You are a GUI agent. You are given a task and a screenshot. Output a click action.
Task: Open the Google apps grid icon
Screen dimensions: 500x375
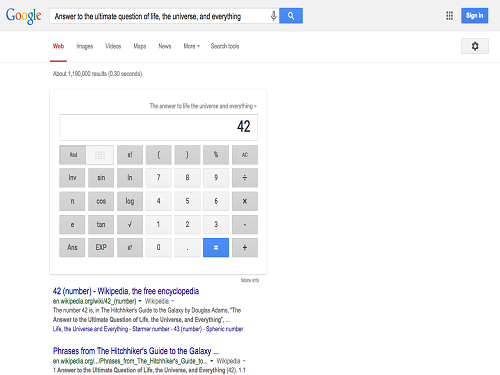click(x=449, y=16)
